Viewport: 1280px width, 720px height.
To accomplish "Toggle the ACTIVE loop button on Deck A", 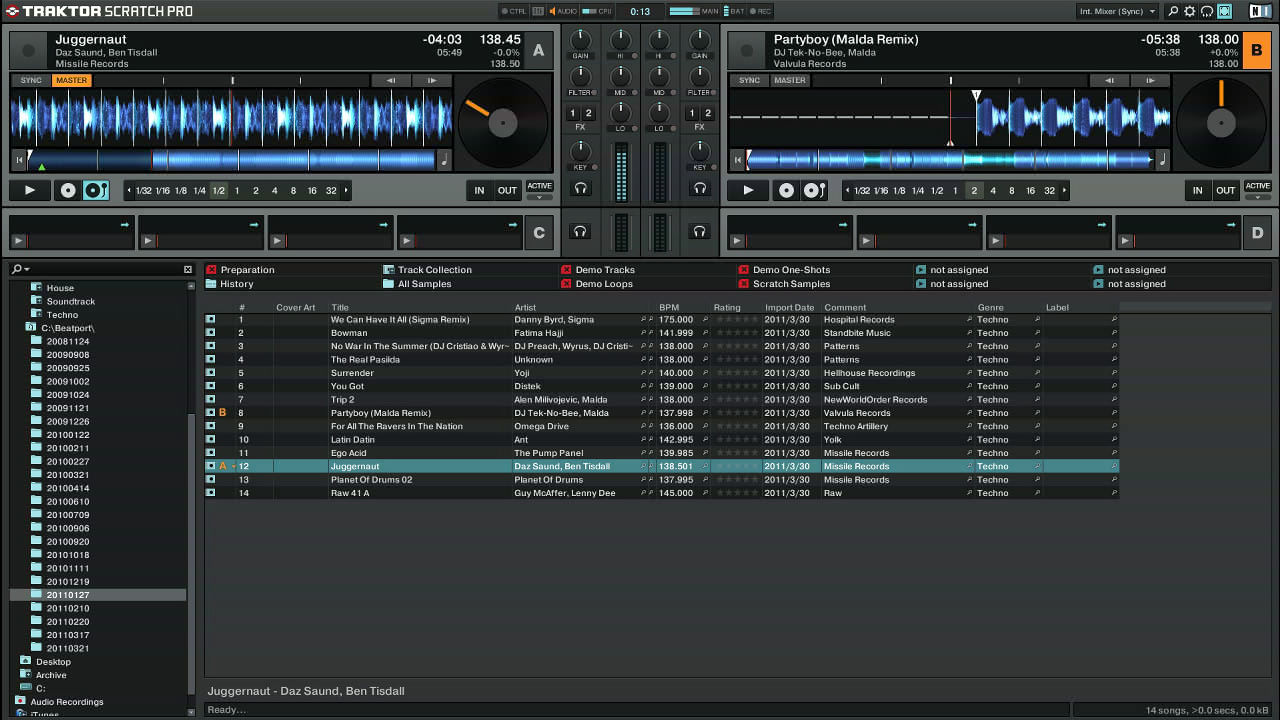I will point(540,186).
